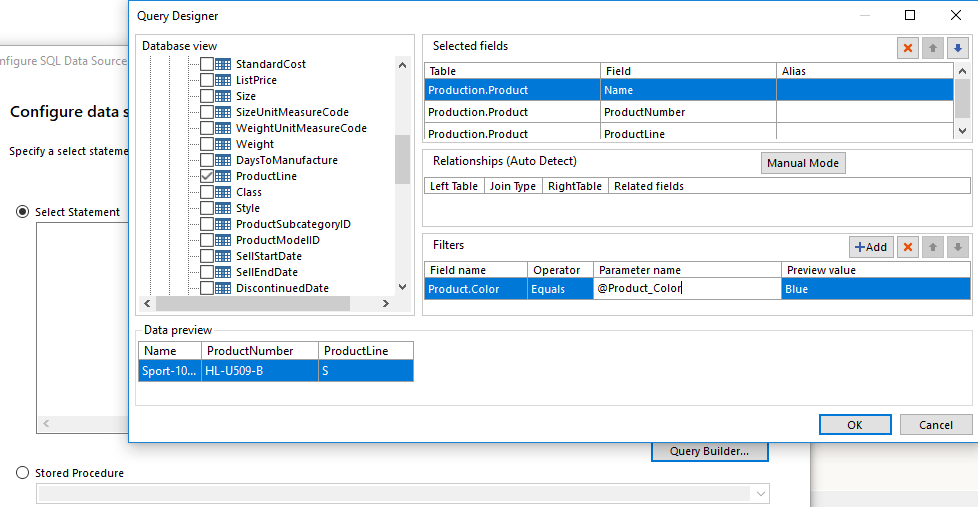Select the Stored Procedure radio button
The width and height of the screenshot is (978, 507).
point(22,473)
